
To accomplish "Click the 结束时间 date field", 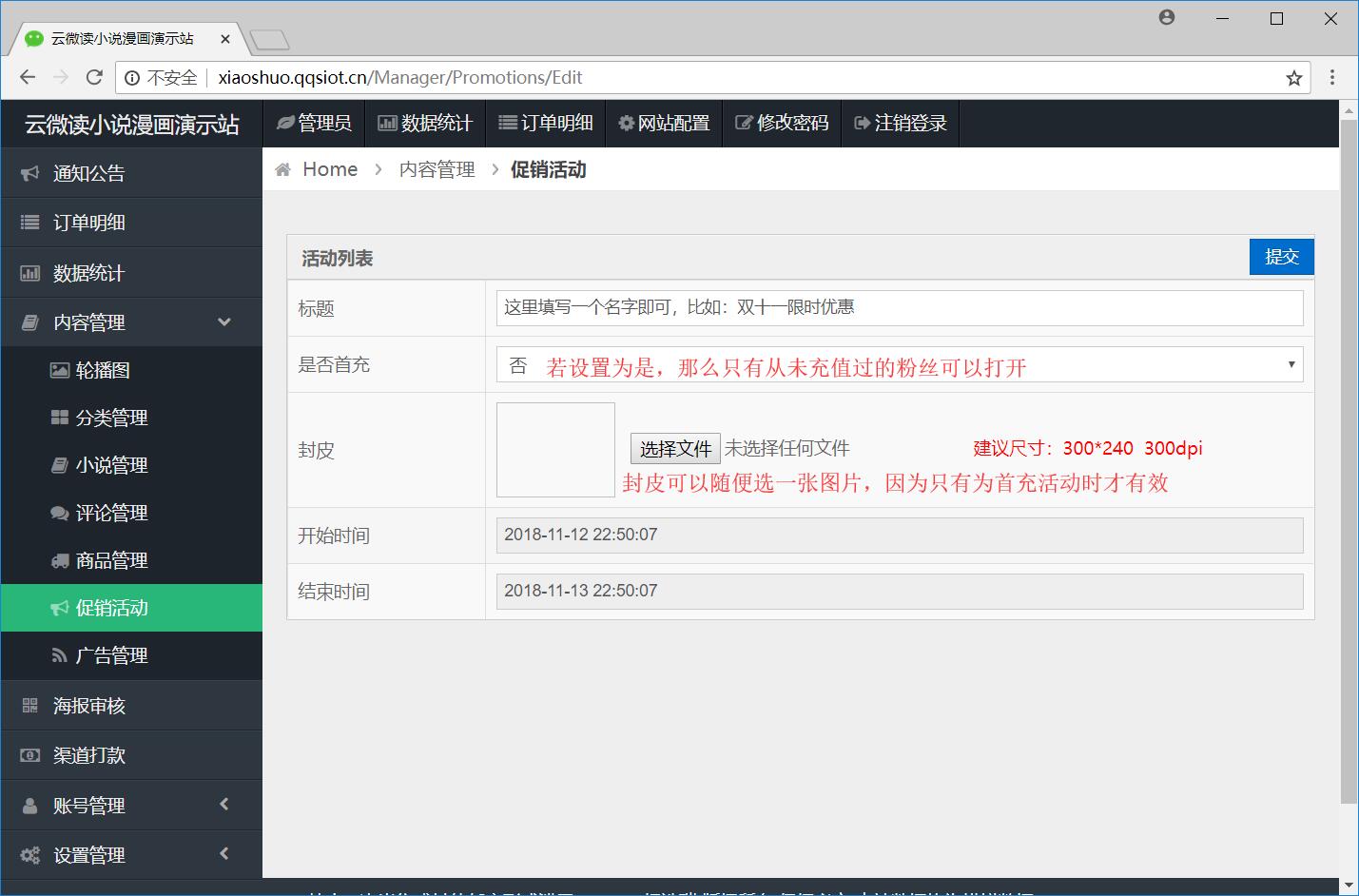I will [900, 591].
